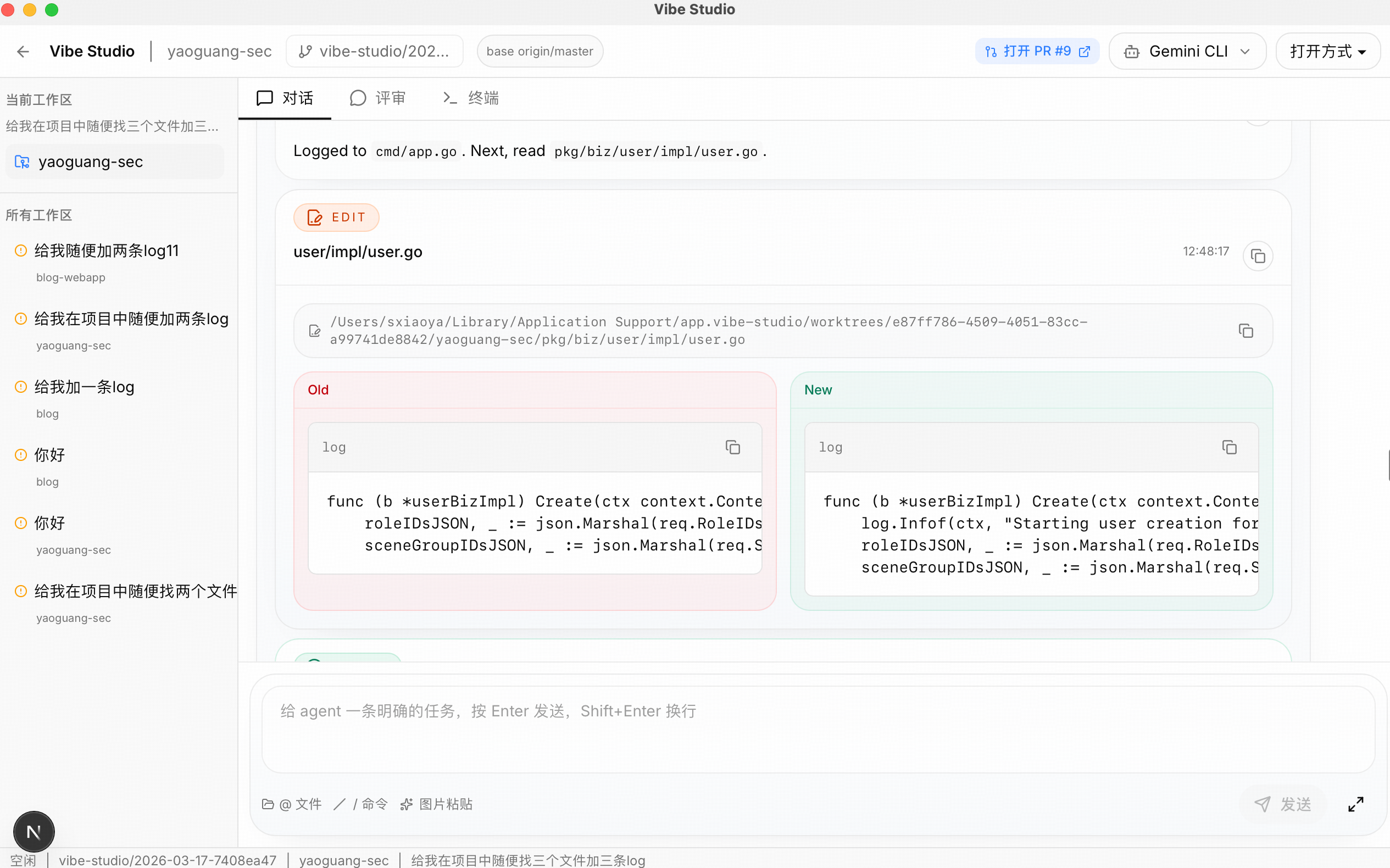Click the conversation icon on 对话 tab

[x=264, y=98]
